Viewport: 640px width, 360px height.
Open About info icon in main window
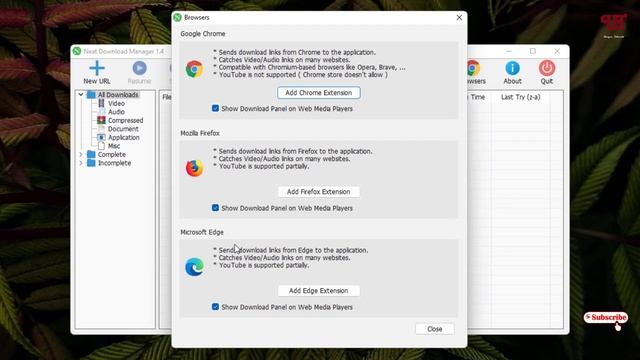pyautogui.click(x=512, y=68)
